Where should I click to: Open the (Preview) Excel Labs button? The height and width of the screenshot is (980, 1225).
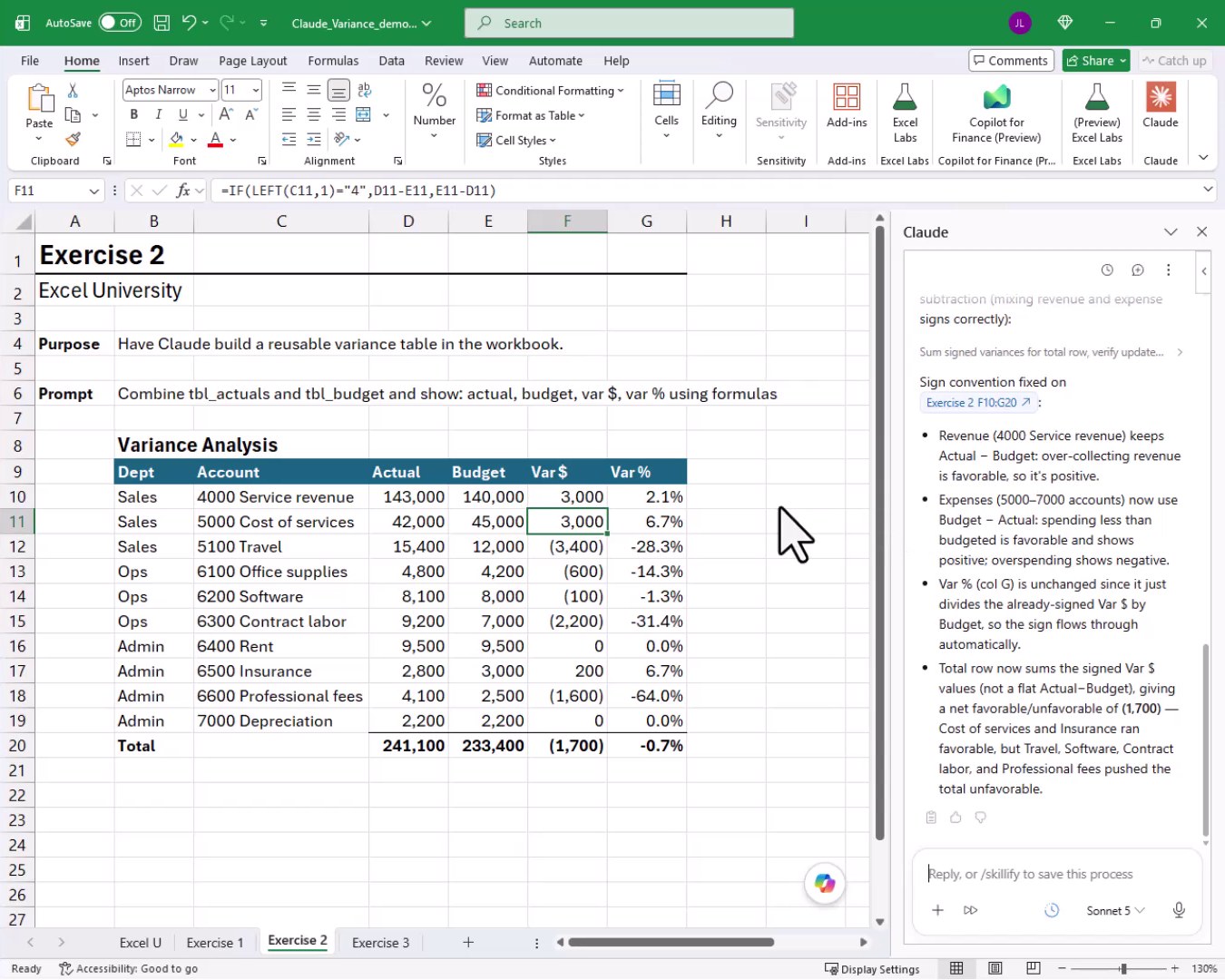[x=1097, y=113]
